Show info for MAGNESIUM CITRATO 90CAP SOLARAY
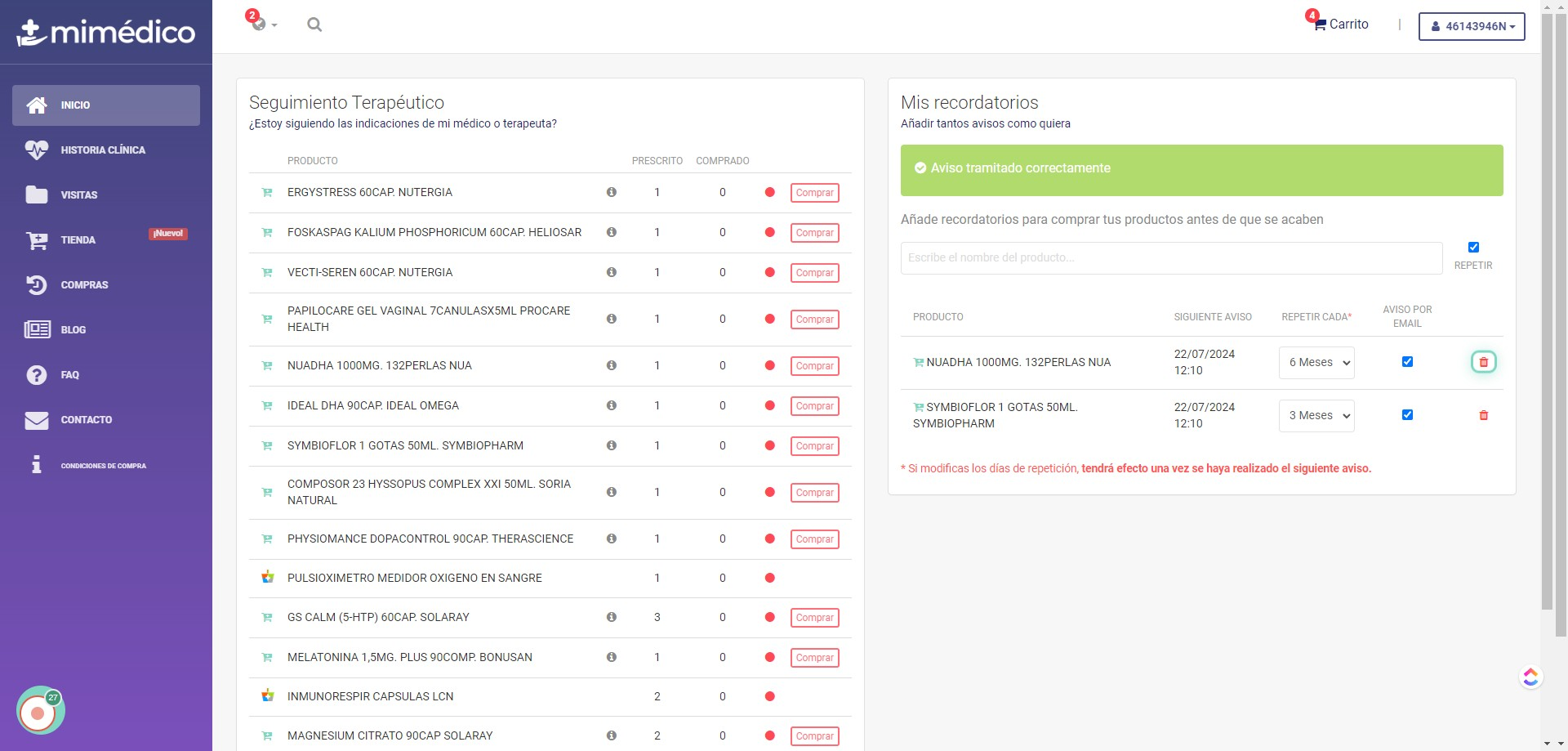Screen dimensions: 1568x751 coord(611,735)
